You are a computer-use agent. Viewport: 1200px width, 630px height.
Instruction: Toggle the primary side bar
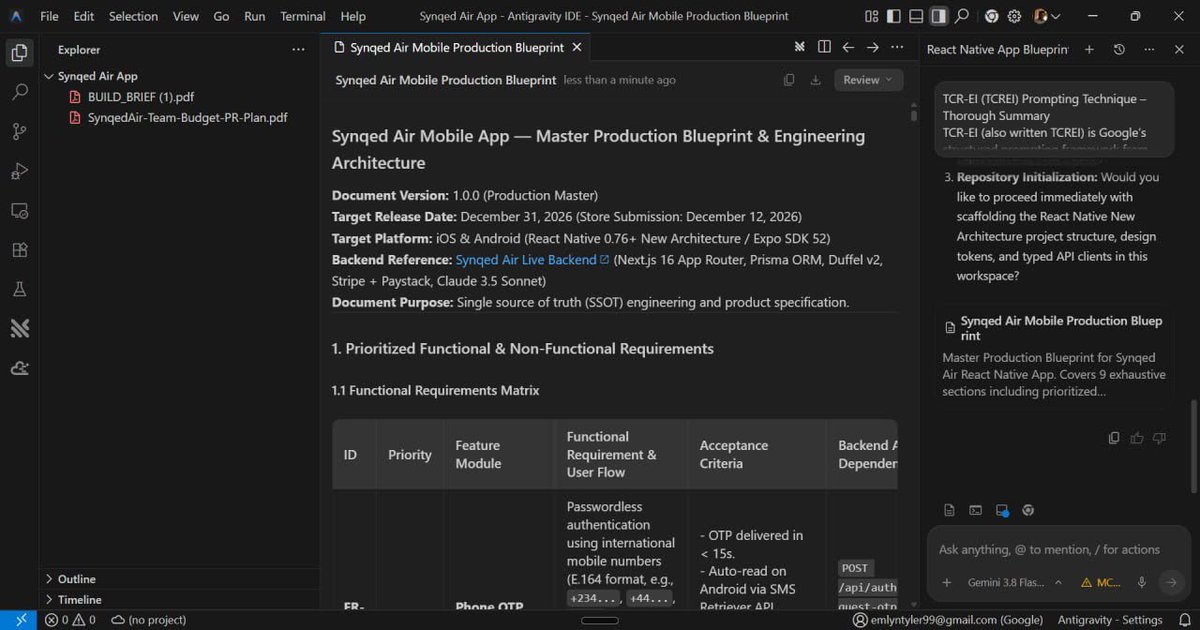pyautogui.click(x=894, y=16)
